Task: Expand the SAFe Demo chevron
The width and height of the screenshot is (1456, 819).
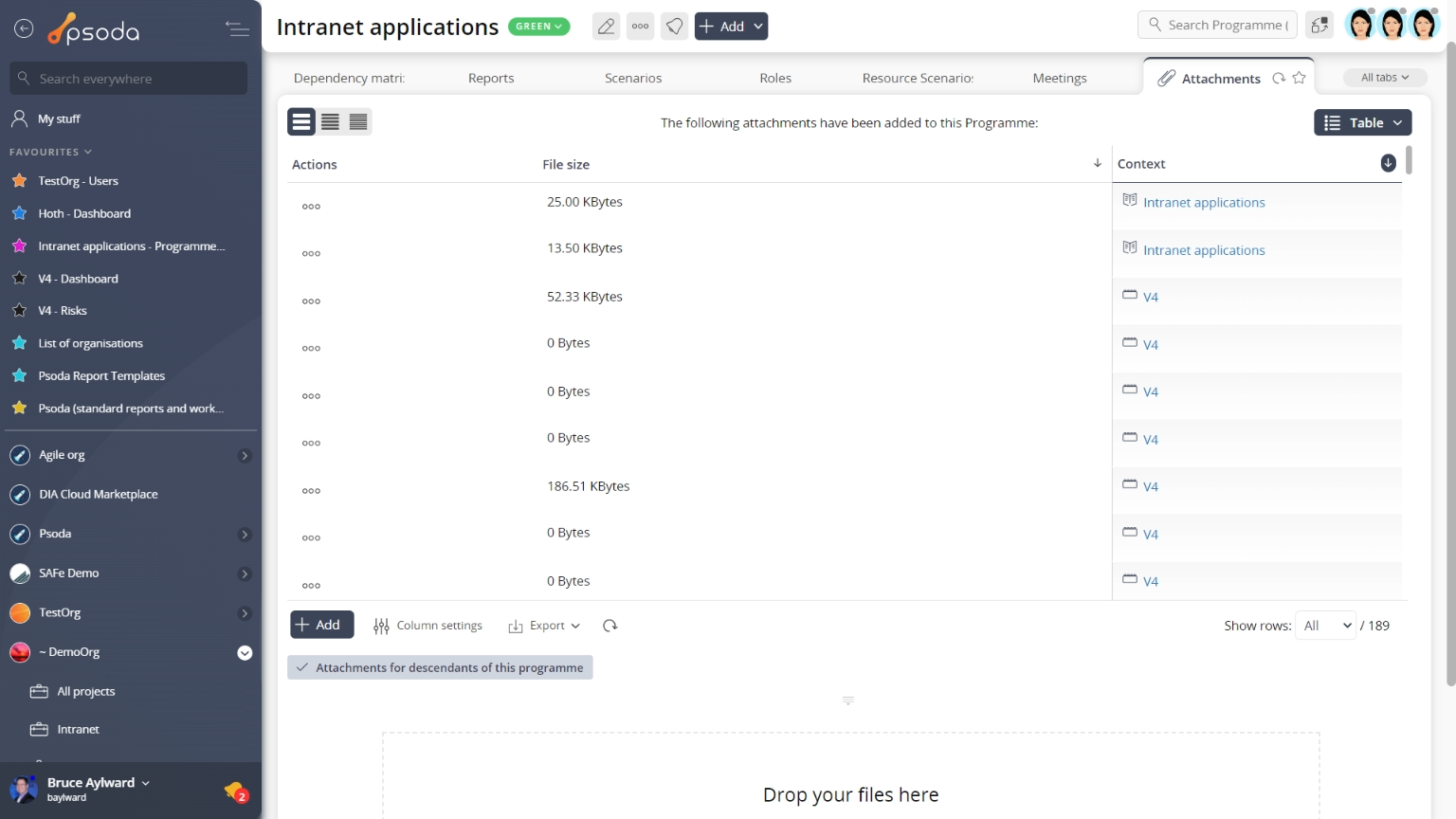Action: point(245,573)
